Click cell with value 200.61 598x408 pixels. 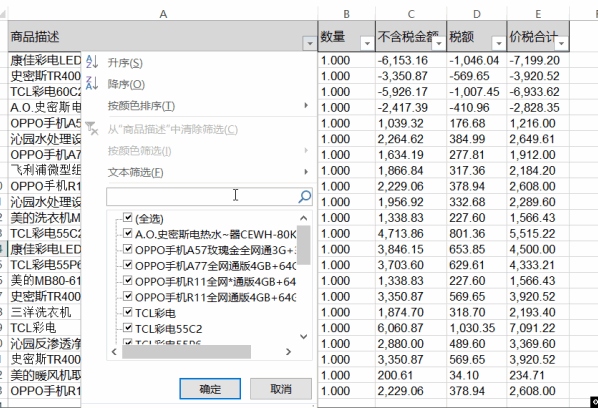[411, 375]
